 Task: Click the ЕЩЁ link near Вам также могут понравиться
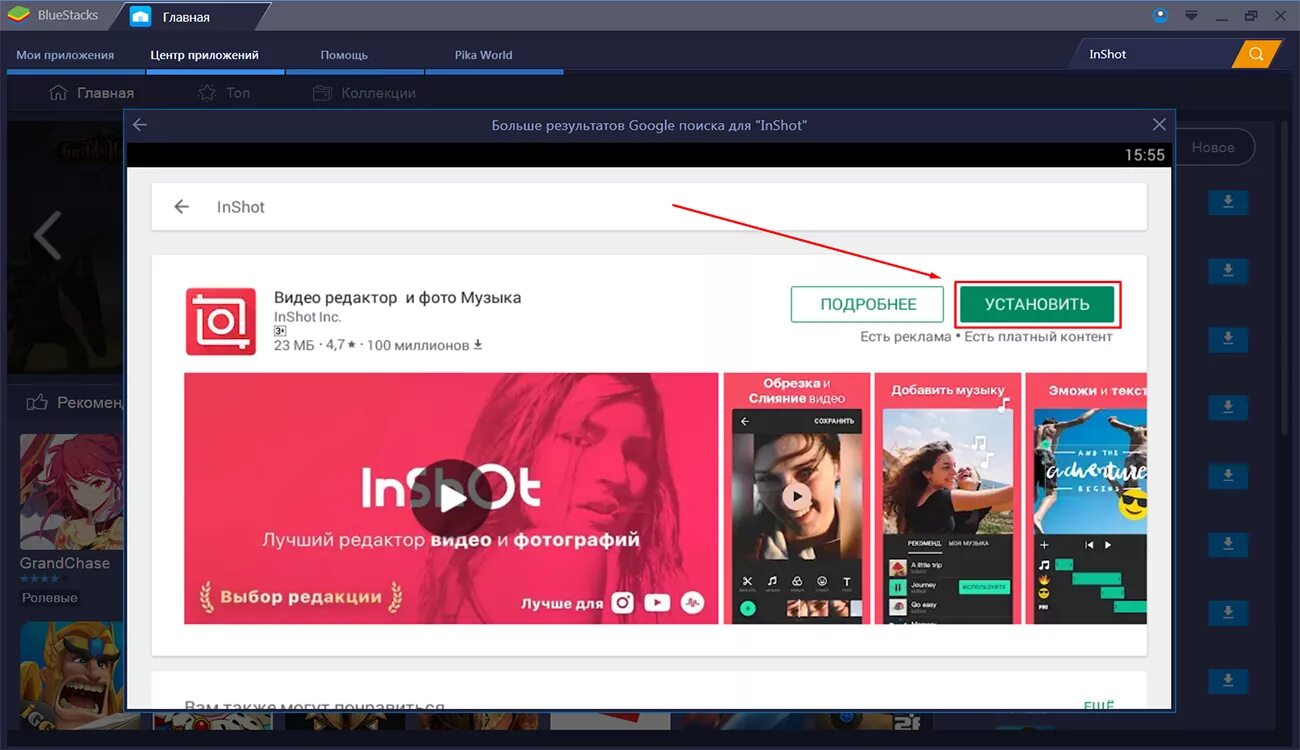pyautogui.click(x=1099, y=706)
